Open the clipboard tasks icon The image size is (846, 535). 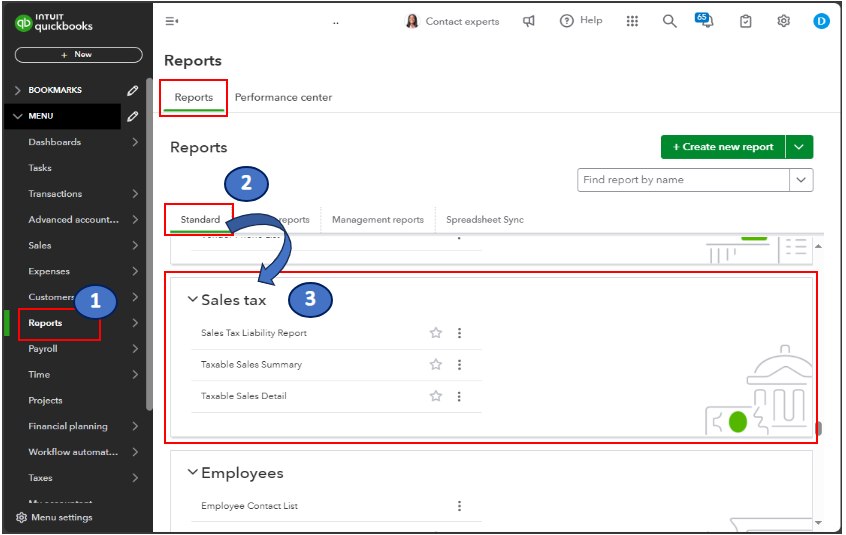coord(745,21)
